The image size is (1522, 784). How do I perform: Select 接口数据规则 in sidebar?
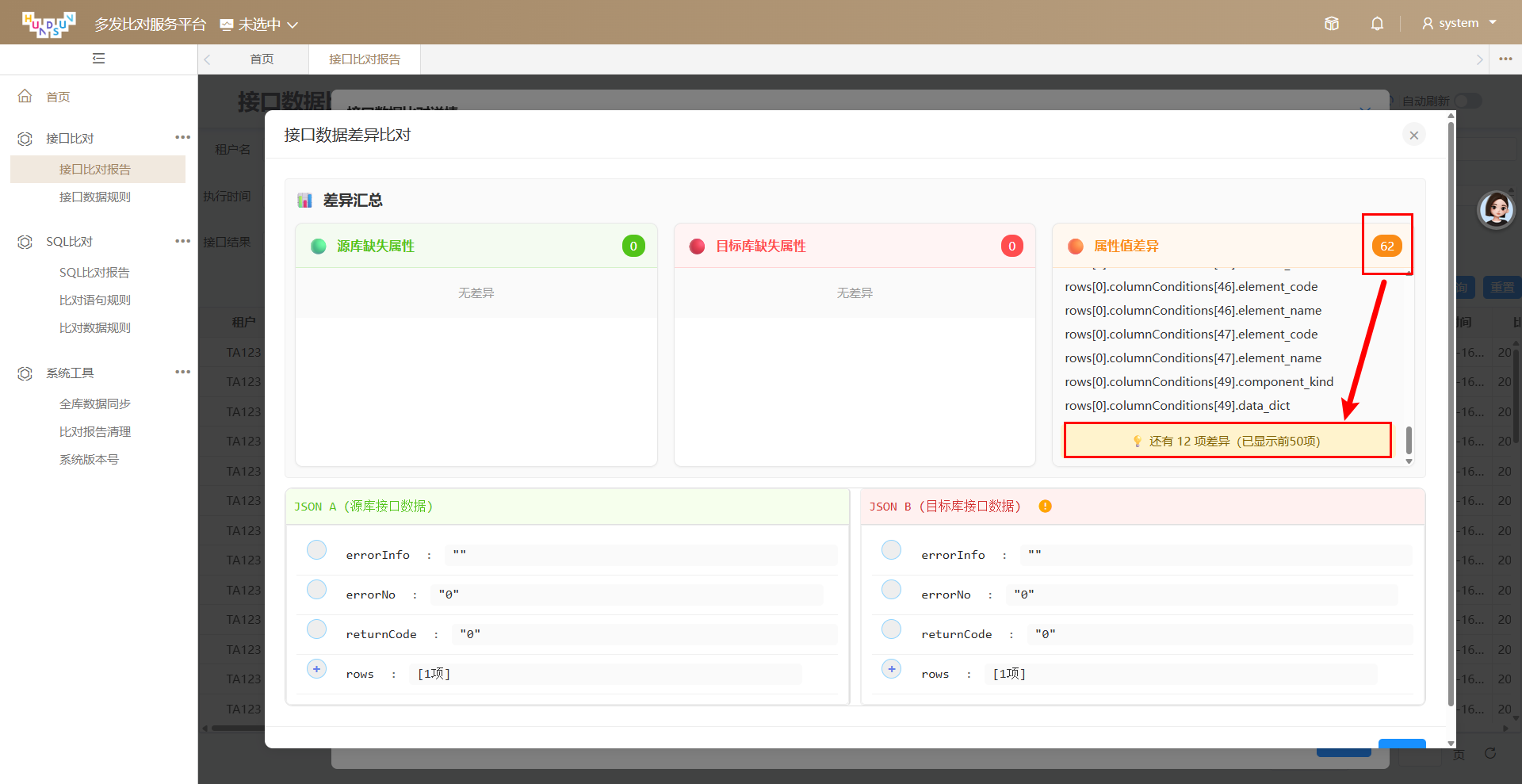tap(95, 197)
